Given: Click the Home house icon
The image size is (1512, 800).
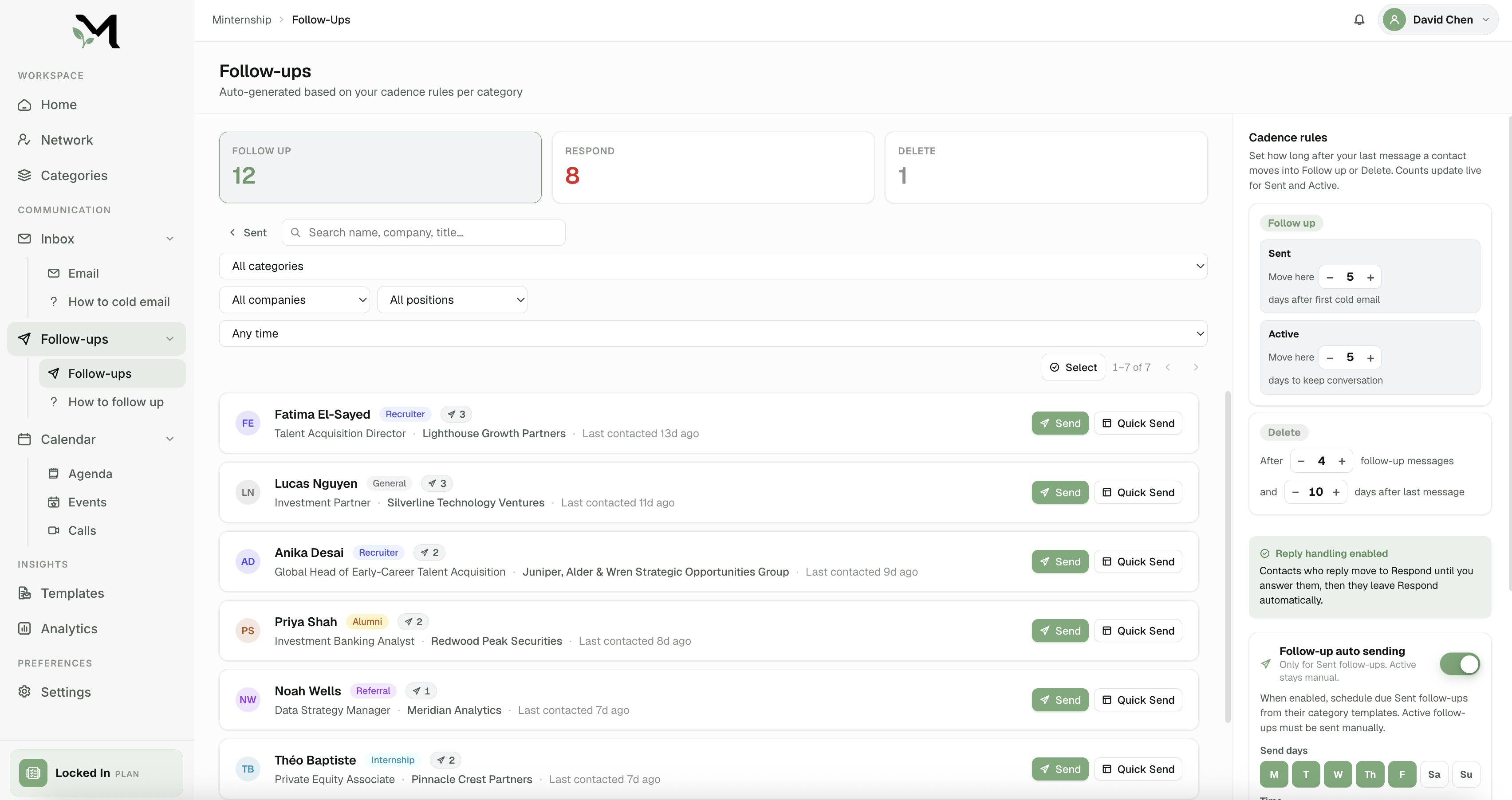Looking at the screenshot, I should (25, 104).
